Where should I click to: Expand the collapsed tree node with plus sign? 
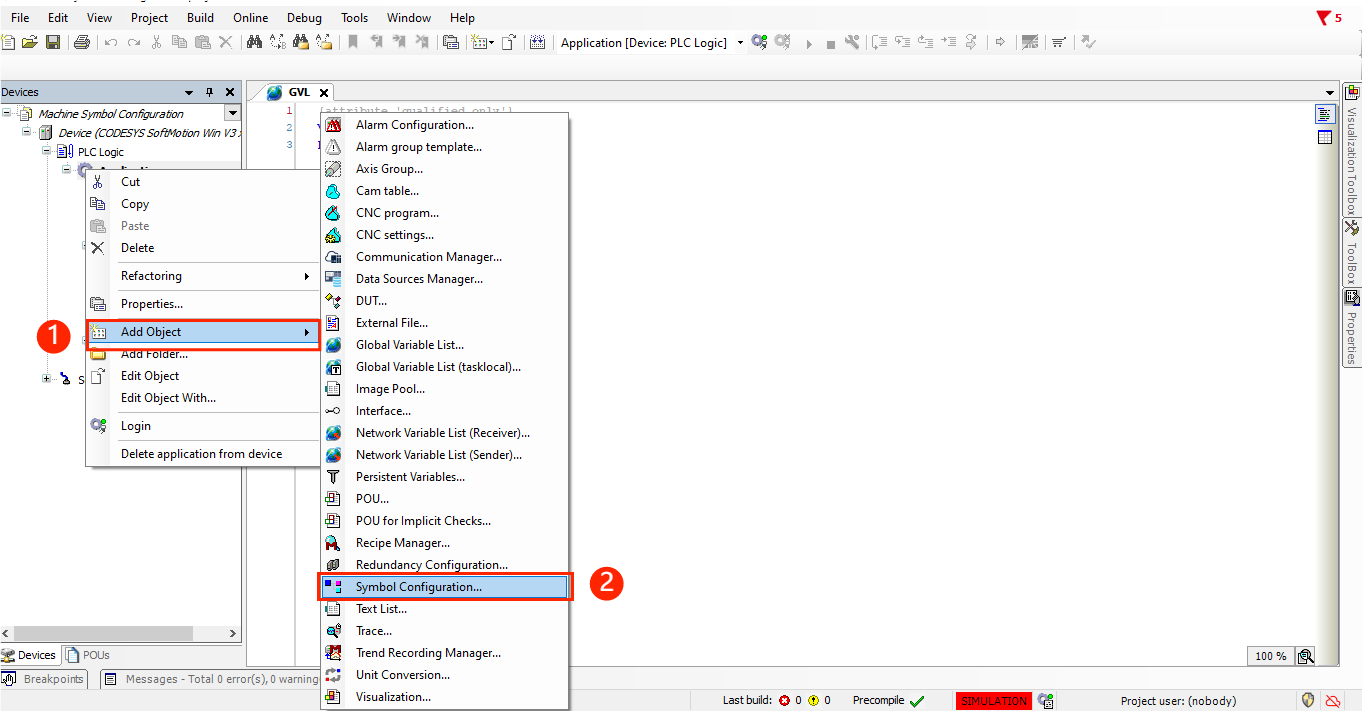tap(45, 379)
